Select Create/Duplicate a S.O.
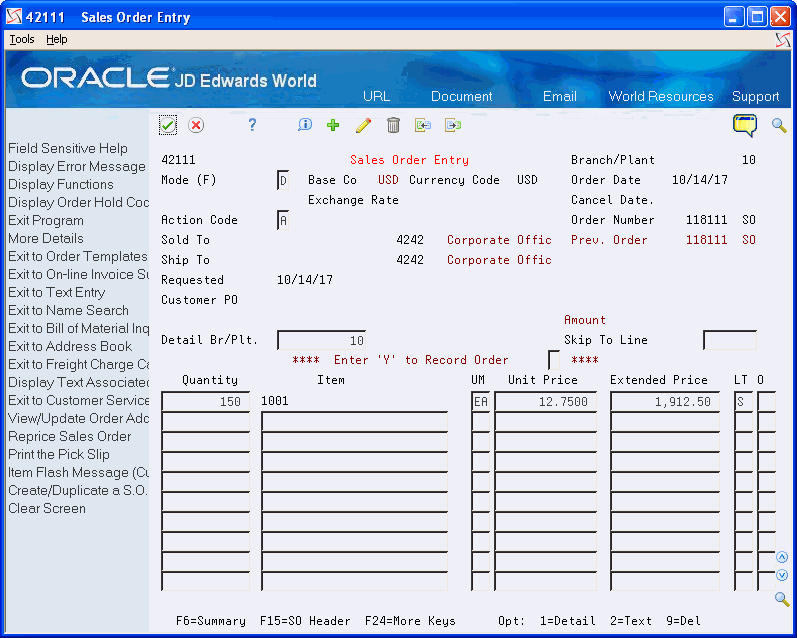 78,491
